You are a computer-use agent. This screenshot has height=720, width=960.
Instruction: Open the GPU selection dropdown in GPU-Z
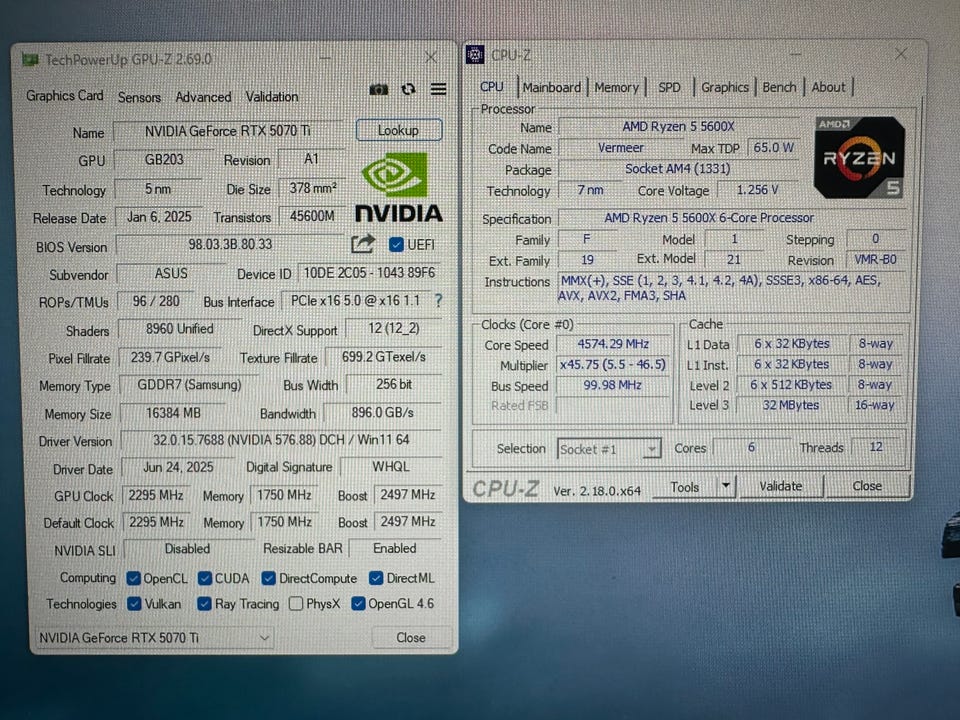(155, 638)
